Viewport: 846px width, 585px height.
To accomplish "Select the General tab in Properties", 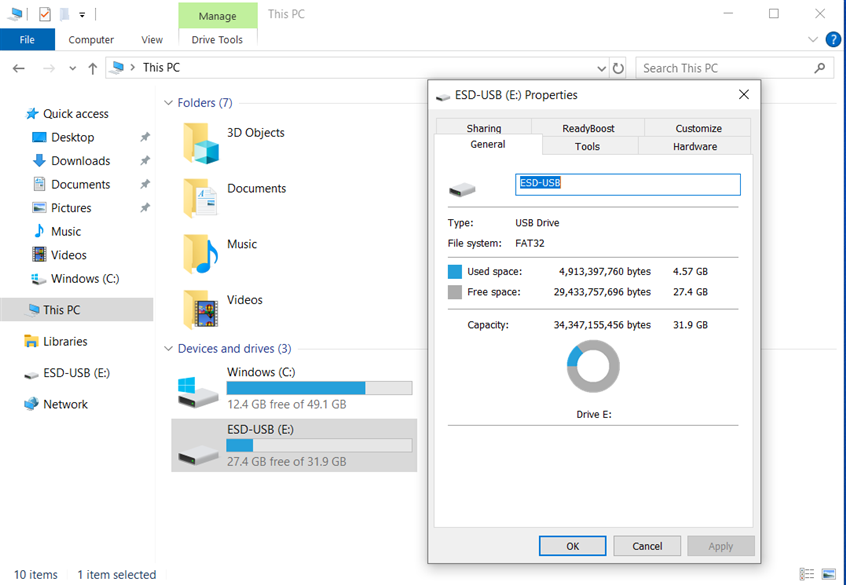I will (488, 144).
